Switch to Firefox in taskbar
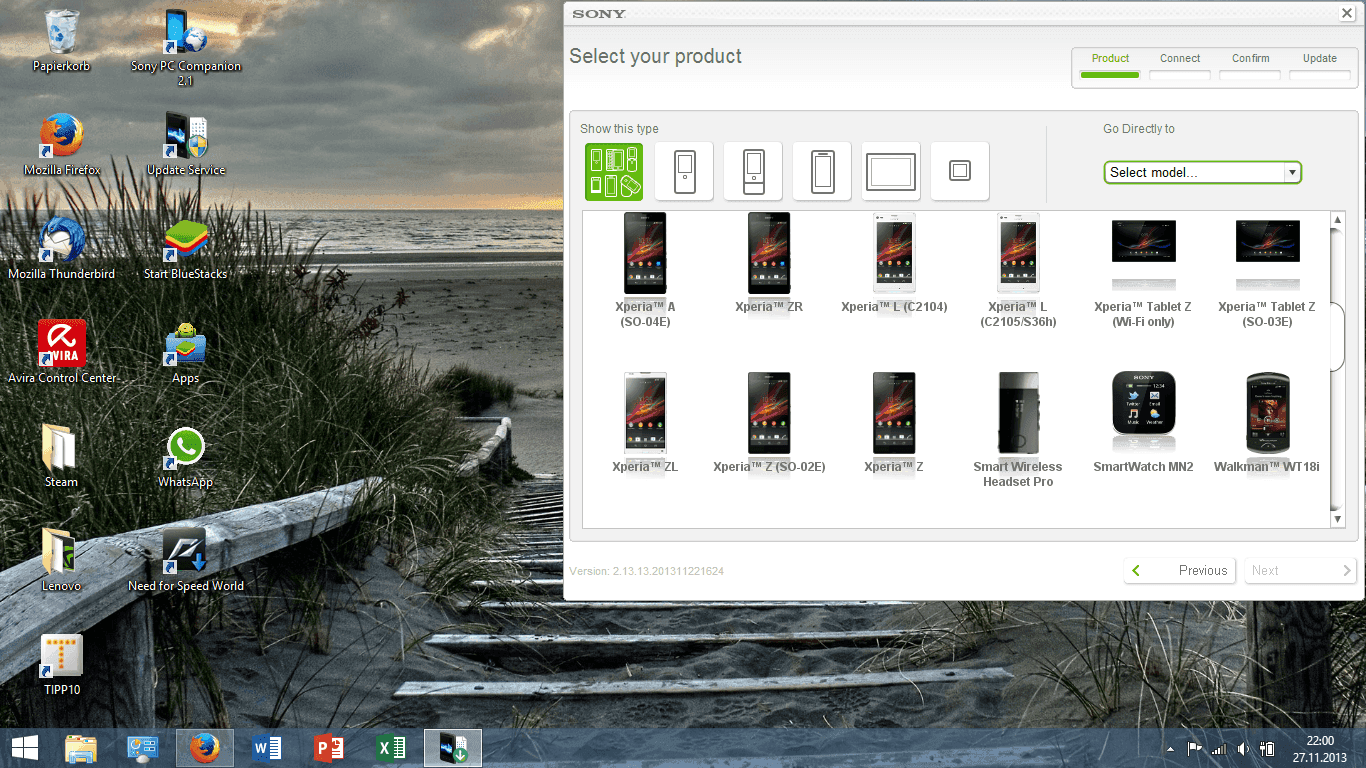The image size is (1366, 768). pyautogui.click(x=205, y=748)
